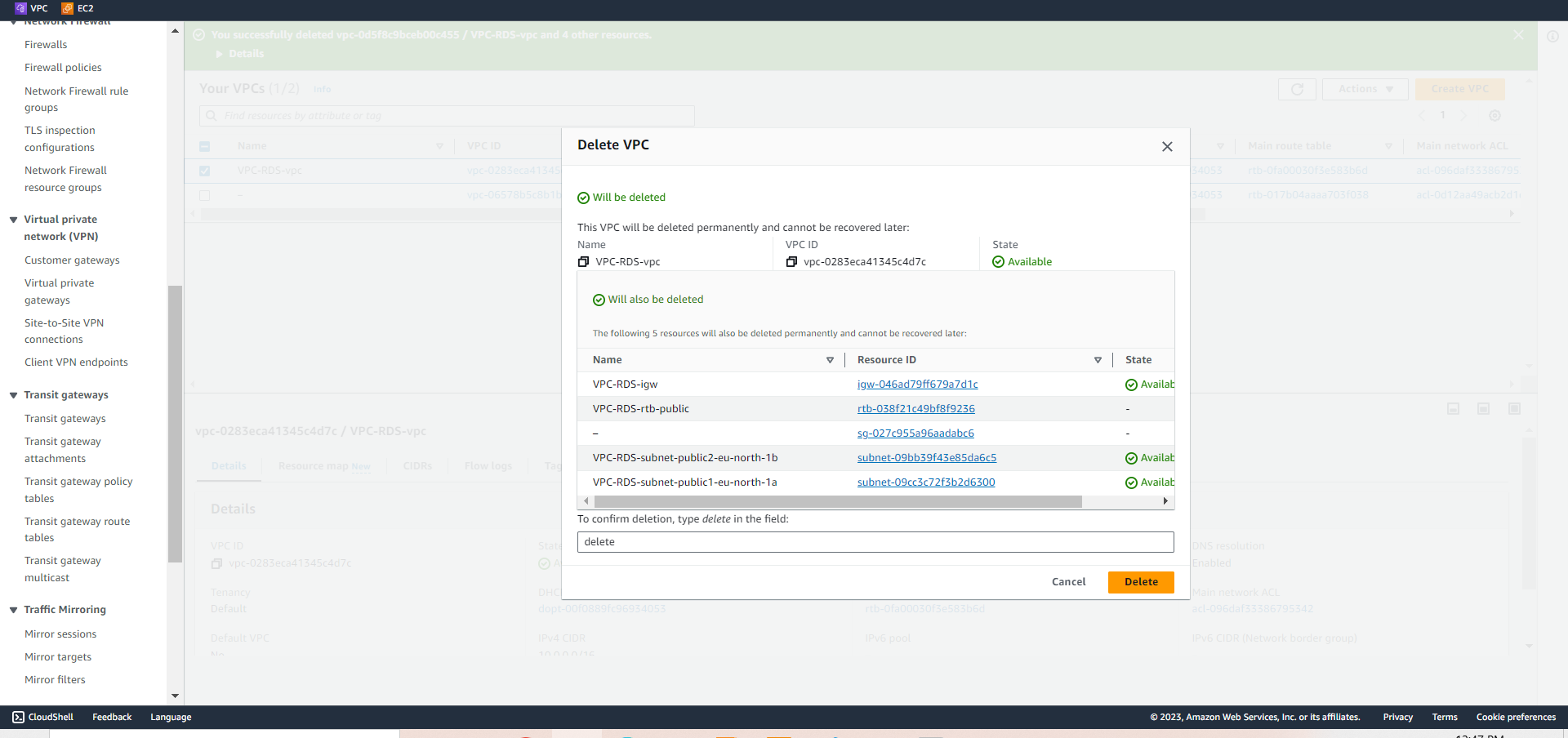Screen dimensions: 1568x738
Task: Open Mirror targets in sidebar
Action: click(x=58, y=657)
